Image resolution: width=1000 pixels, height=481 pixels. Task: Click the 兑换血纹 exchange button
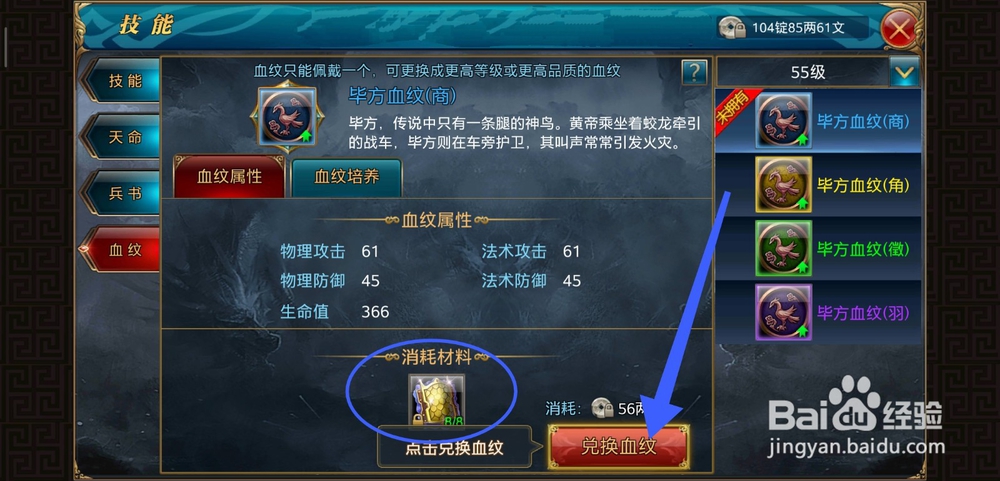618,446
